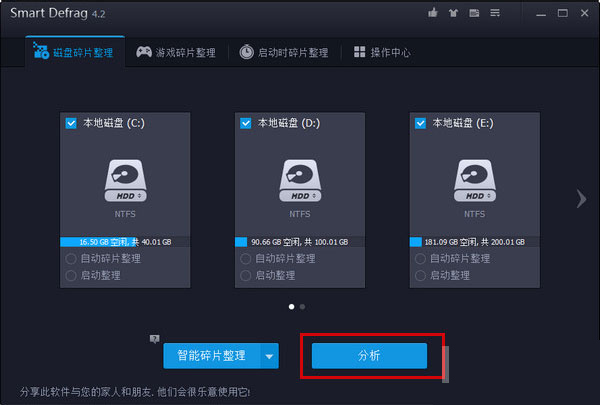This screenshot has height=405, width=600.
Task: Go to second page indicator dot
Action: click(x=302, y=307)
